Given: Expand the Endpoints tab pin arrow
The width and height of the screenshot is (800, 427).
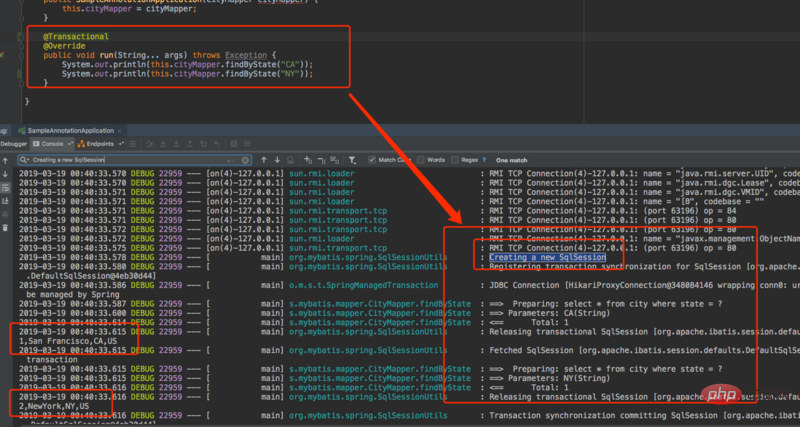Looking at the screenshot, I should pyautogui.click(x=120, y=144).
